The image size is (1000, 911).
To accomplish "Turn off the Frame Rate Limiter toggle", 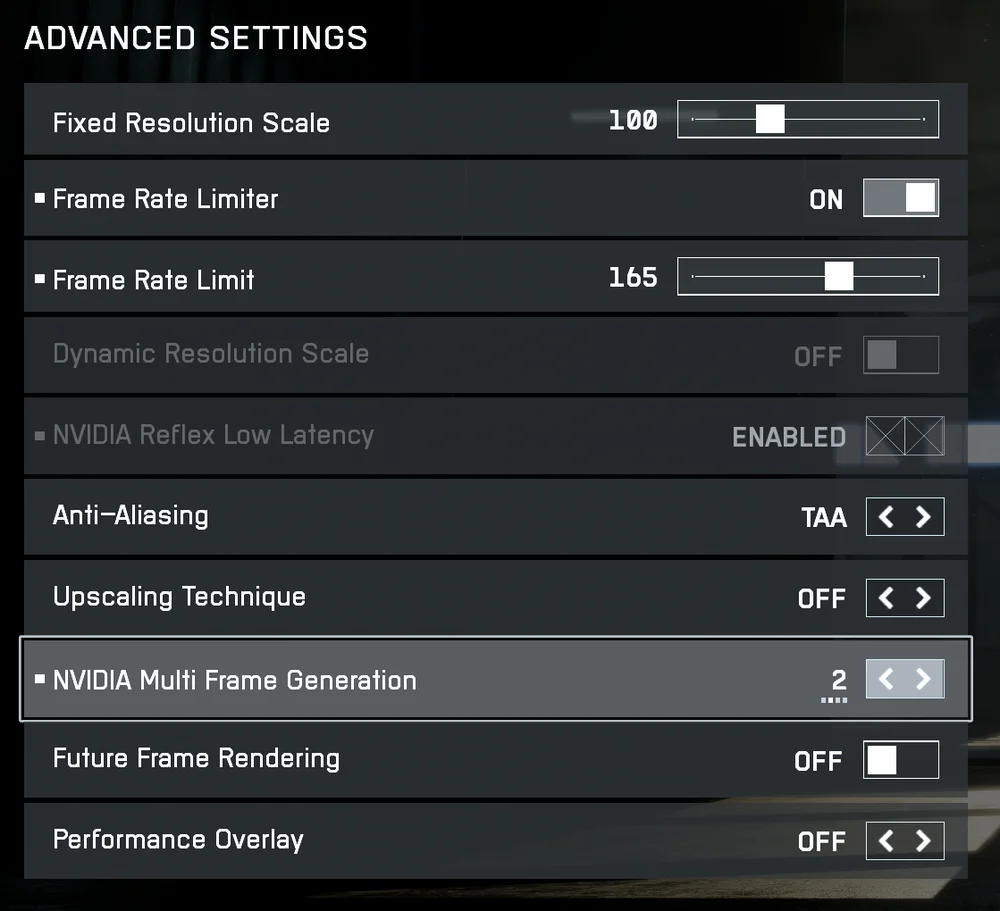I will click(901, 198).
